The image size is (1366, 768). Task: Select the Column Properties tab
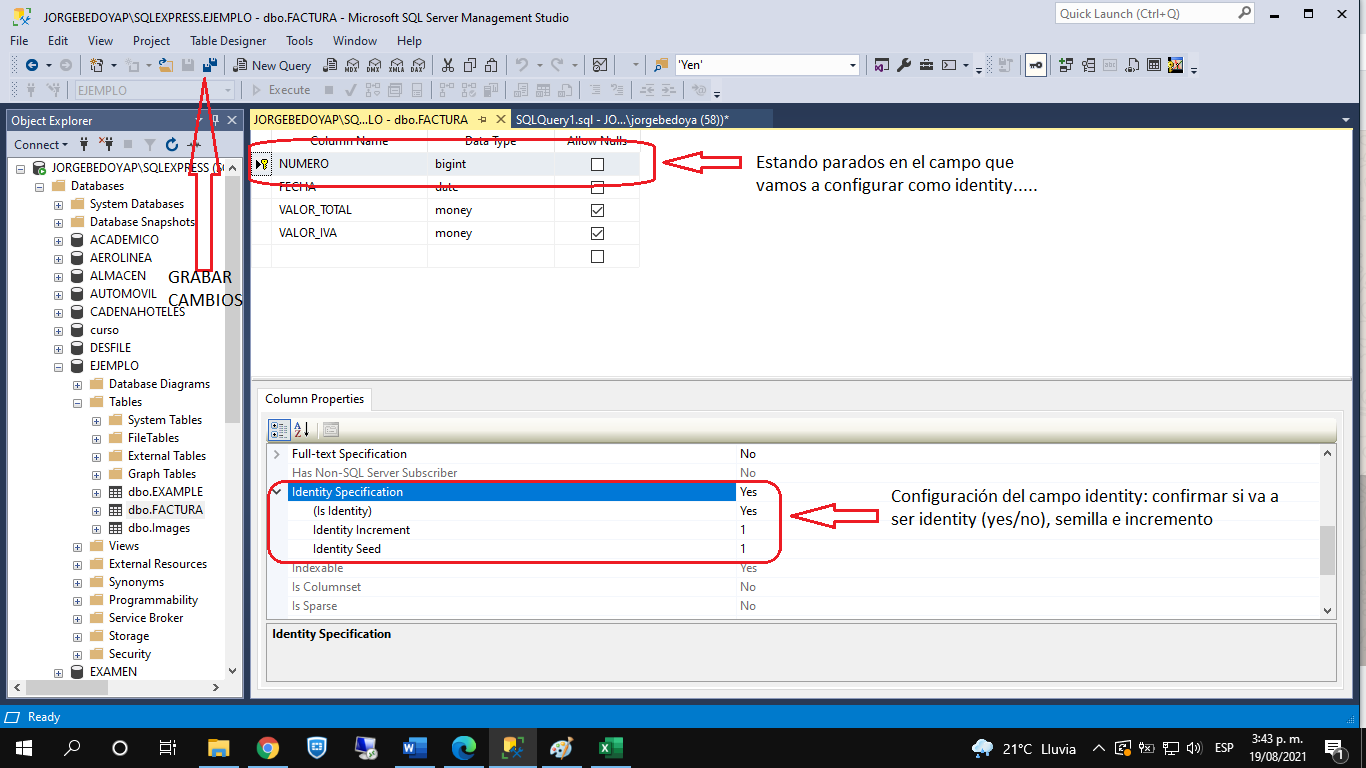(x=314, y=399)
